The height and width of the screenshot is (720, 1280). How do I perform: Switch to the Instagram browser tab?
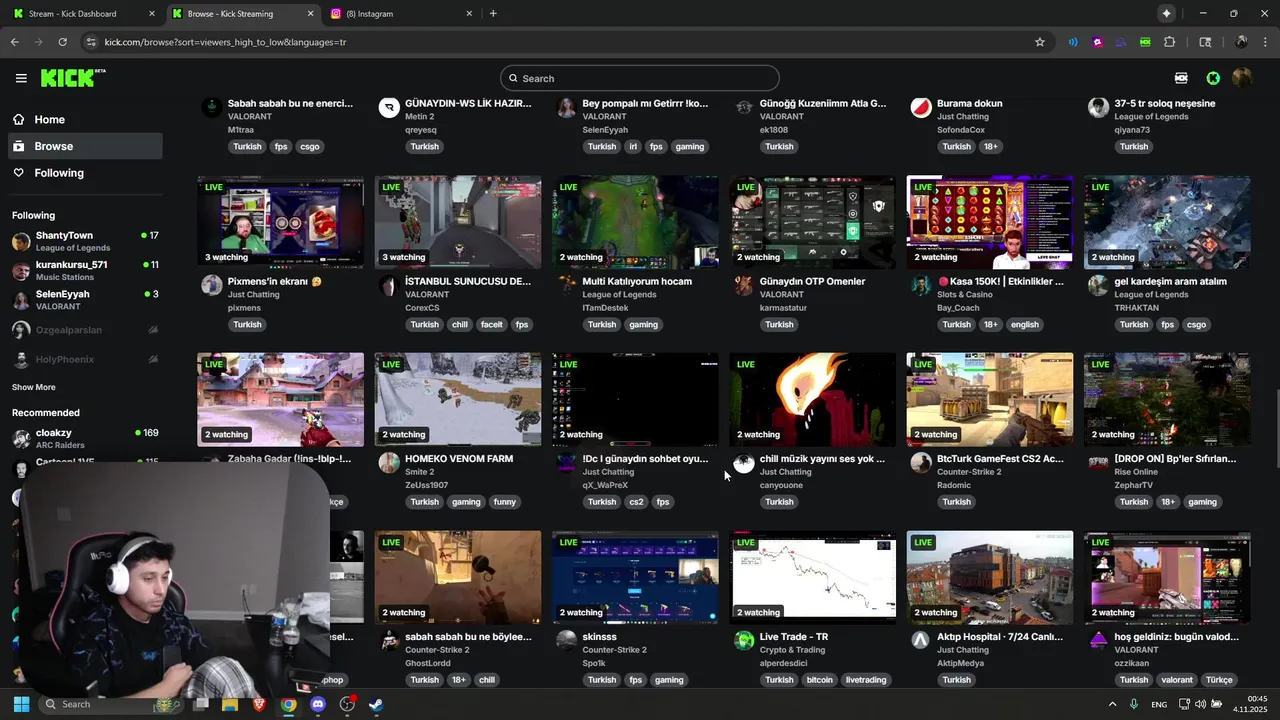(400, 13)
